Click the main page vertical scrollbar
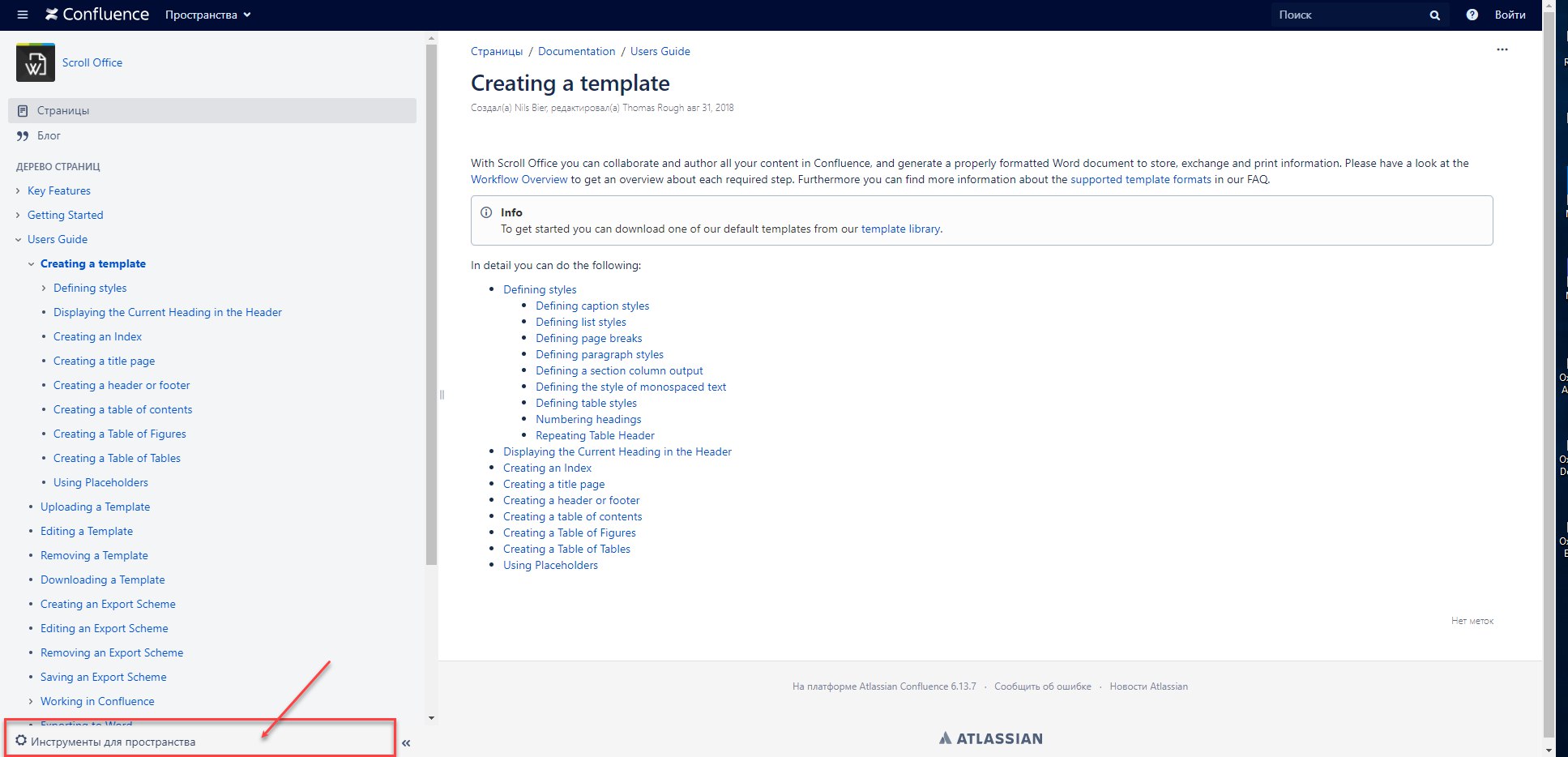 click(1549, 373)
